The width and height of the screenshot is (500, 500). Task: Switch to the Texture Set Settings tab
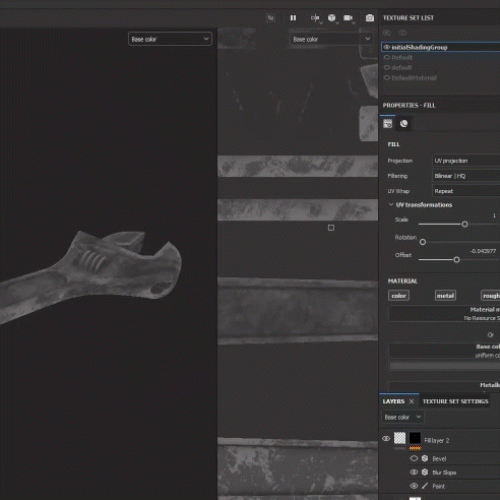coord(455,401)
